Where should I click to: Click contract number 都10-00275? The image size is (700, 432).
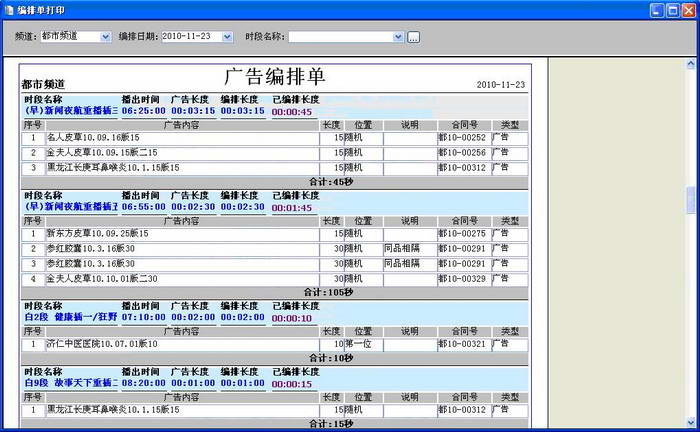pos(462,233)
